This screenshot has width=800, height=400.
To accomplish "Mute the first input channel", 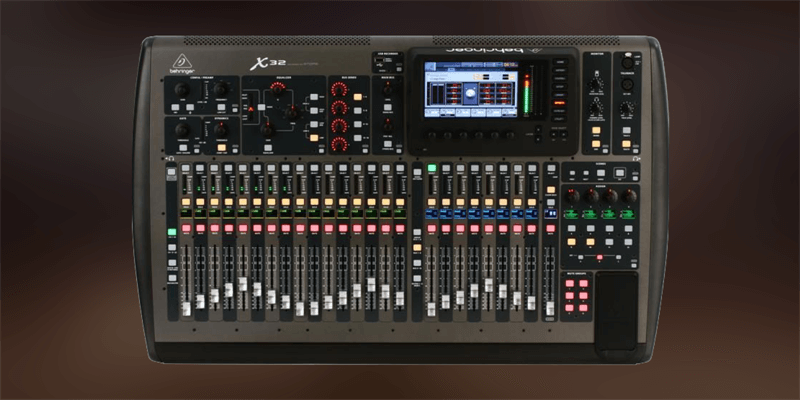I will tap(187, 229).
